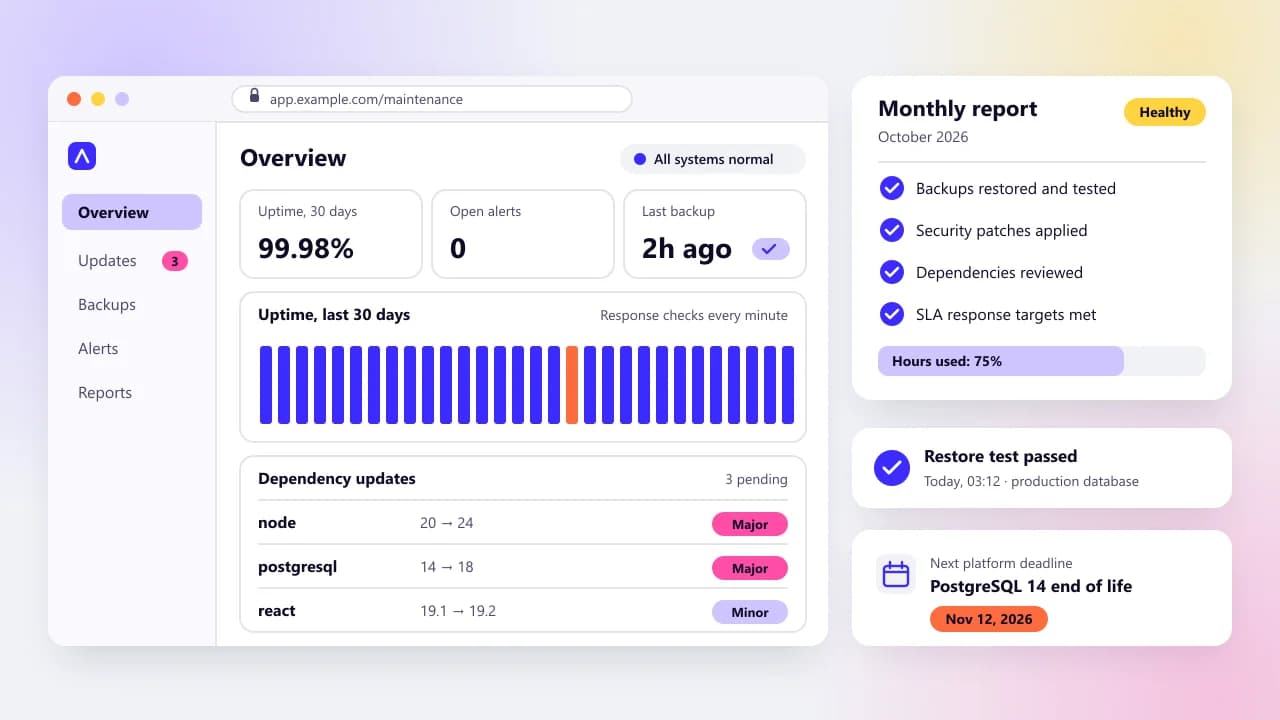
Task: Click the Nov 12, 2026 deadline badge
Action: [989, 619]
